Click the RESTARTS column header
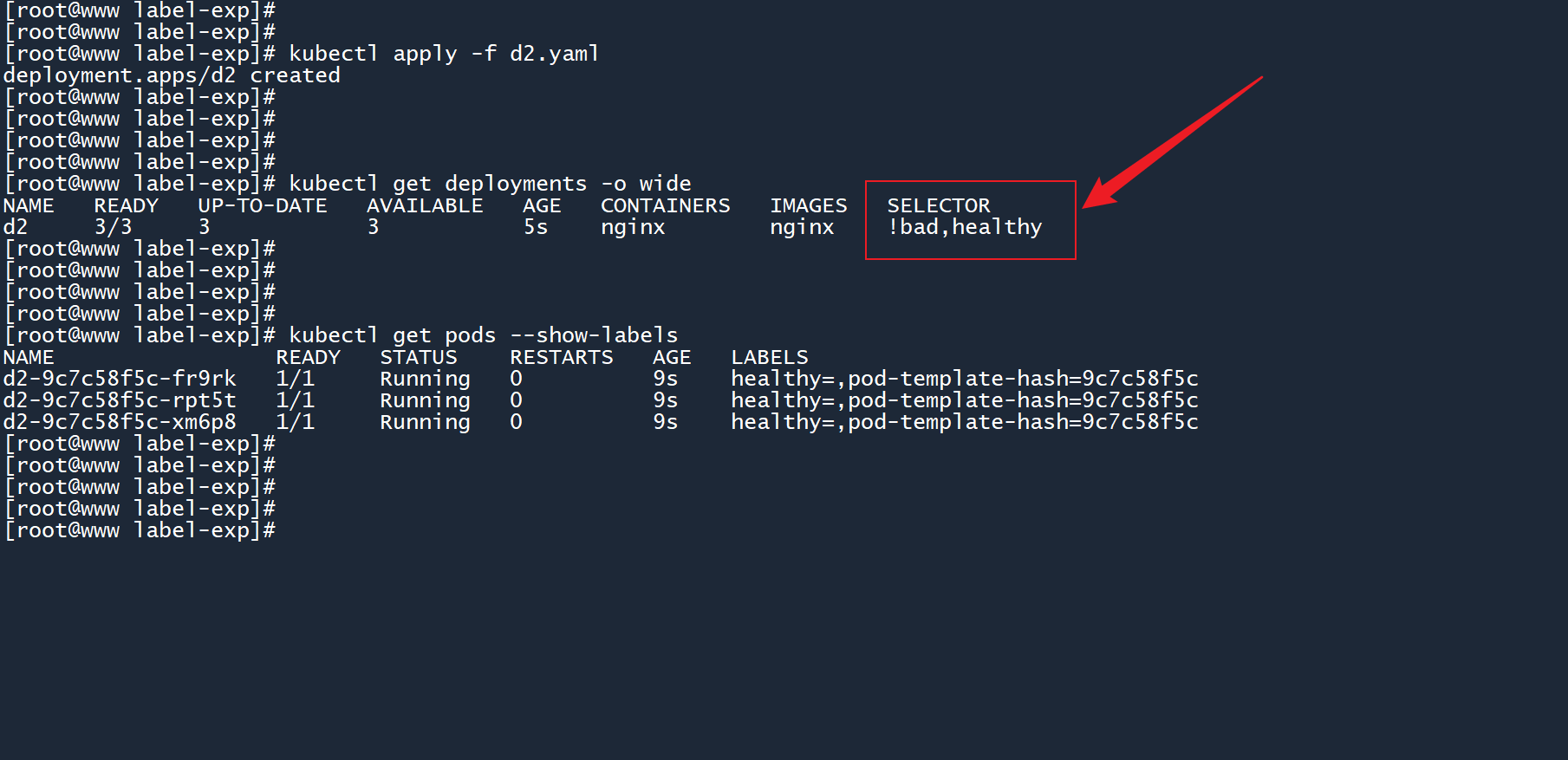The height and width of the screenshot is (760, 1568). (x=562, y=357)
